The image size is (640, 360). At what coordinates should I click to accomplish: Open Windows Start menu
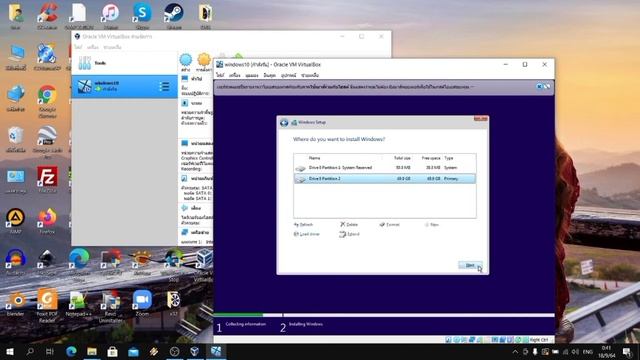(x=10, y=351)
